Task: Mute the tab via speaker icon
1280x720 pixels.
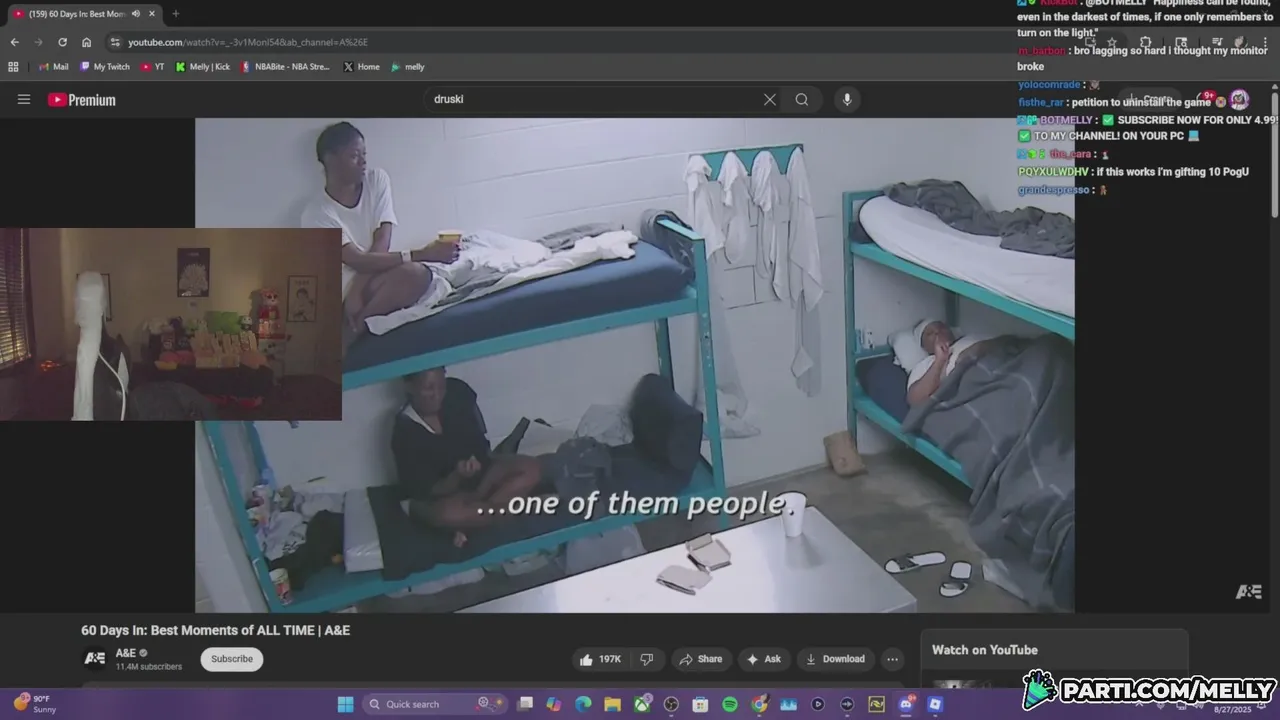Action: tap(136, 14)
